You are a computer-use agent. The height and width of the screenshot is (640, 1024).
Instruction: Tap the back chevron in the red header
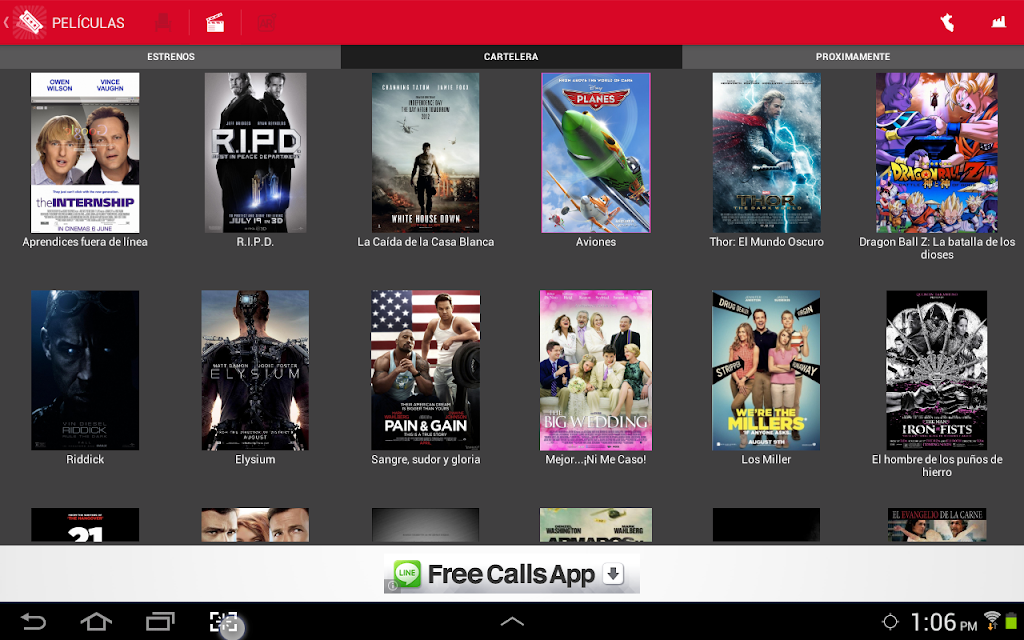click(x=6, y=22)
